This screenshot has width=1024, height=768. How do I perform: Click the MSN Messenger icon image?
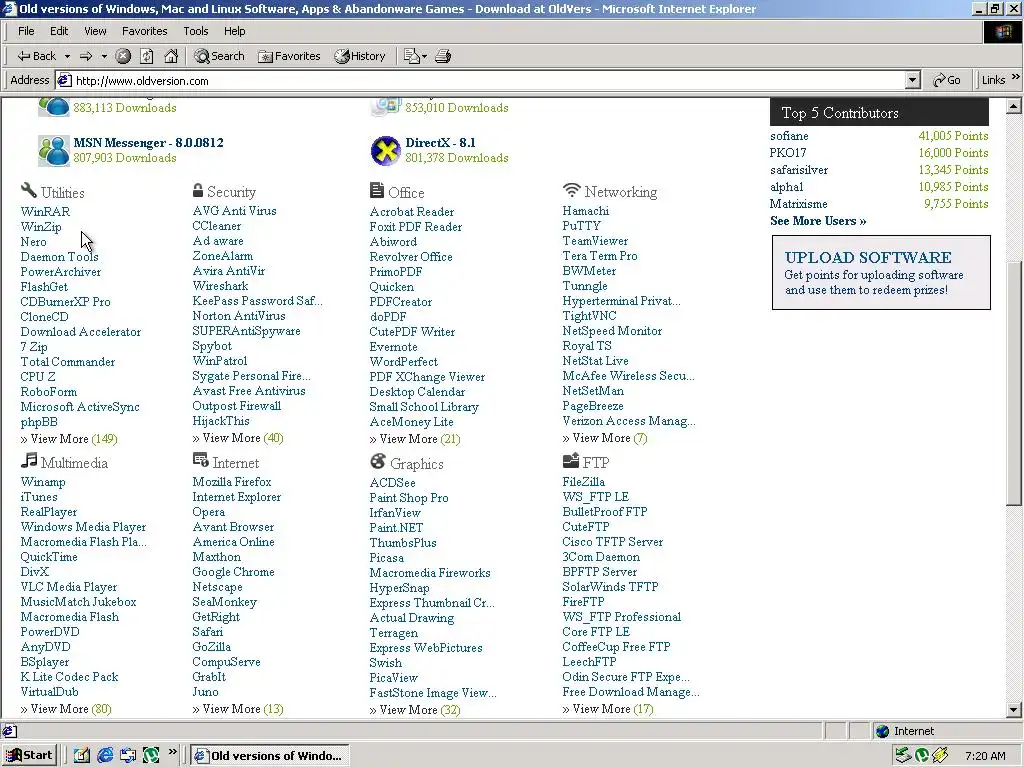54,151
